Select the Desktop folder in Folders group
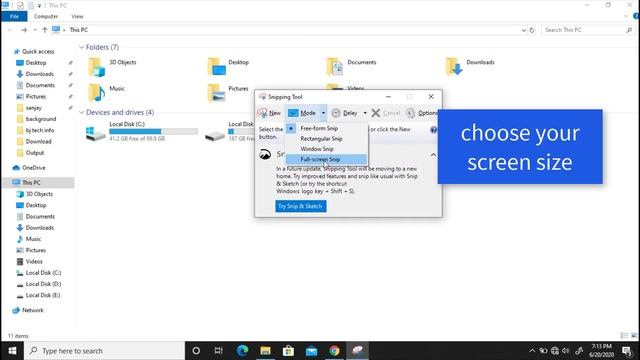This screenshot has width=640, height=360. 229,67
